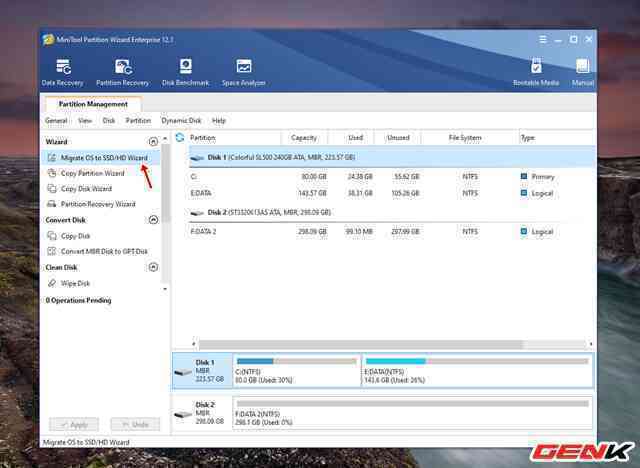Screen dimensions: 640x468
Task: Select the Disk 1 row in the partition list
Action: (x=391, y=157)
